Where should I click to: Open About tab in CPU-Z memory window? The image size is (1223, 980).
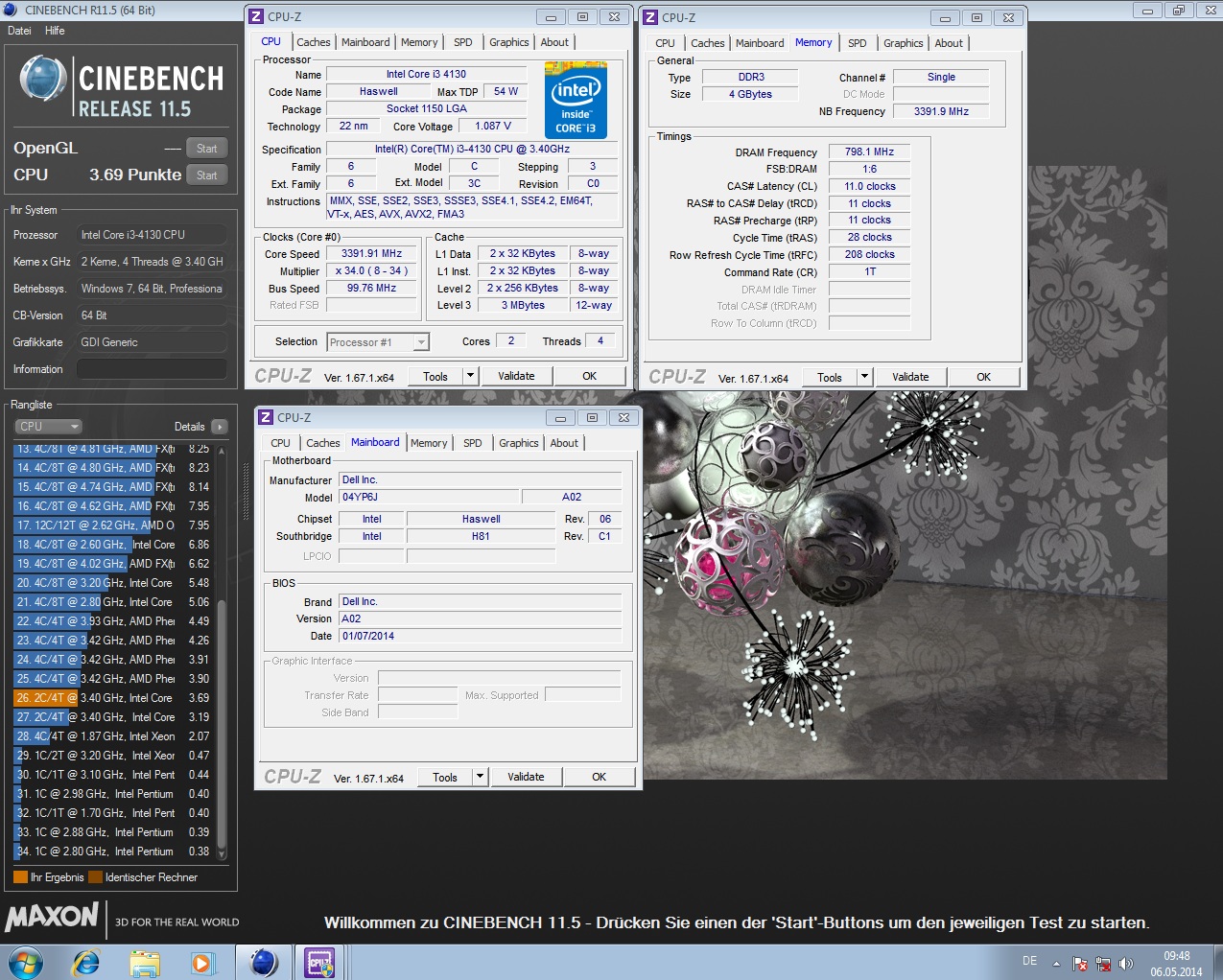point(949,43)
